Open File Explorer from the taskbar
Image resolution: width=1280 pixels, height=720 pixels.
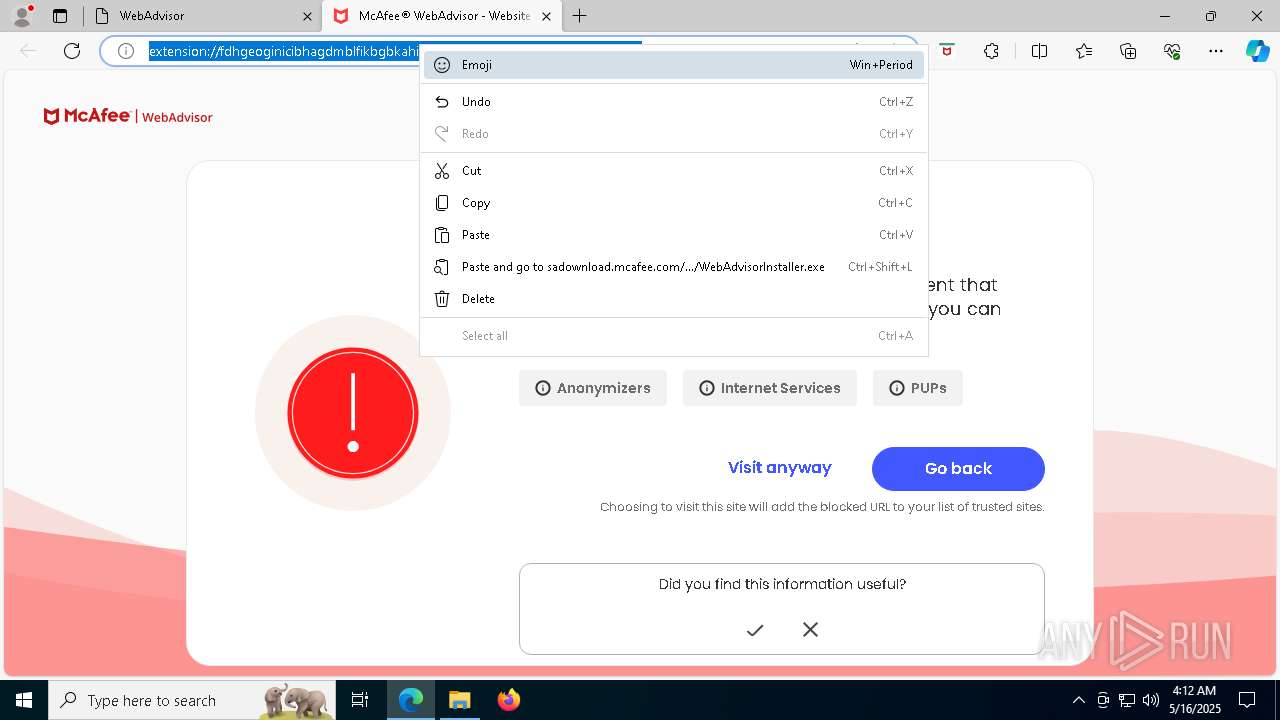[x=459, y=700]
